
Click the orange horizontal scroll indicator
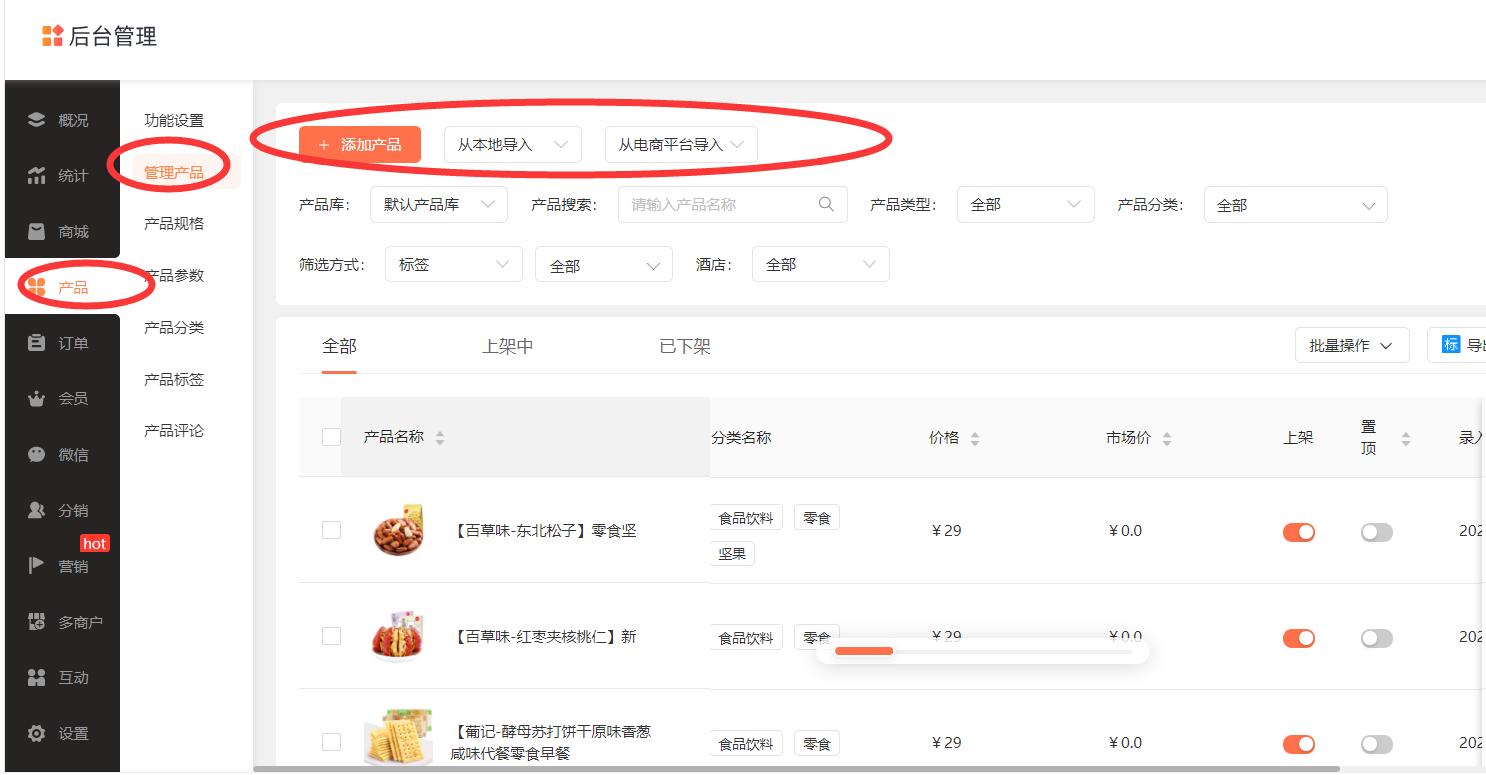point(864,651)
